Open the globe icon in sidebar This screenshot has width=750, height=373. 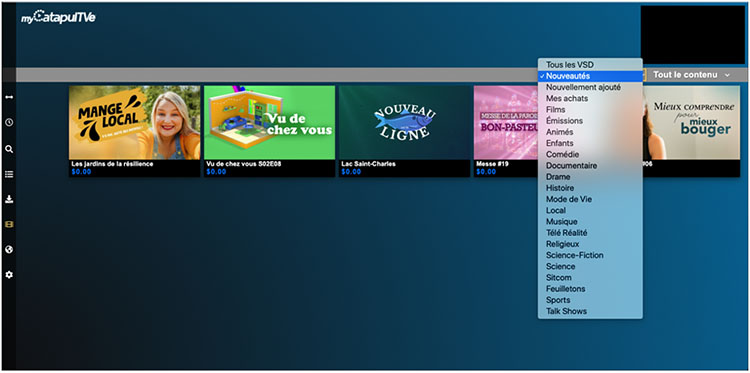click(9, 250)
